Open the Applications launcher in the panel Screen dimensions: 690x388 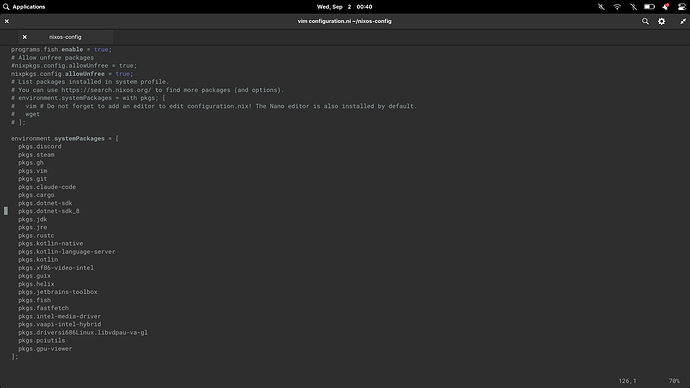24,7
